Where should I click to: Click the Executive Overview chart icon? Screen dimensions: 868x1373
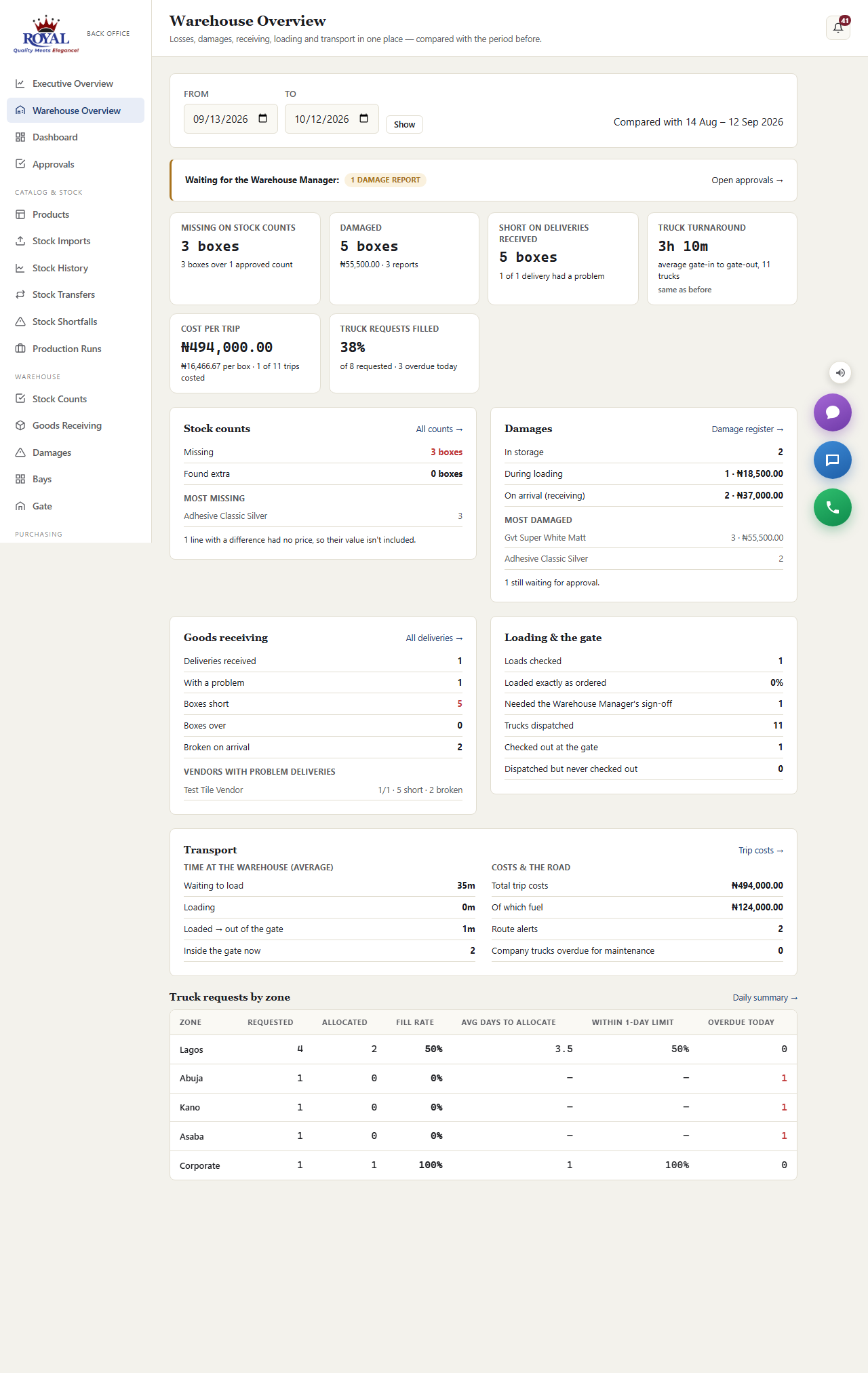20,83
